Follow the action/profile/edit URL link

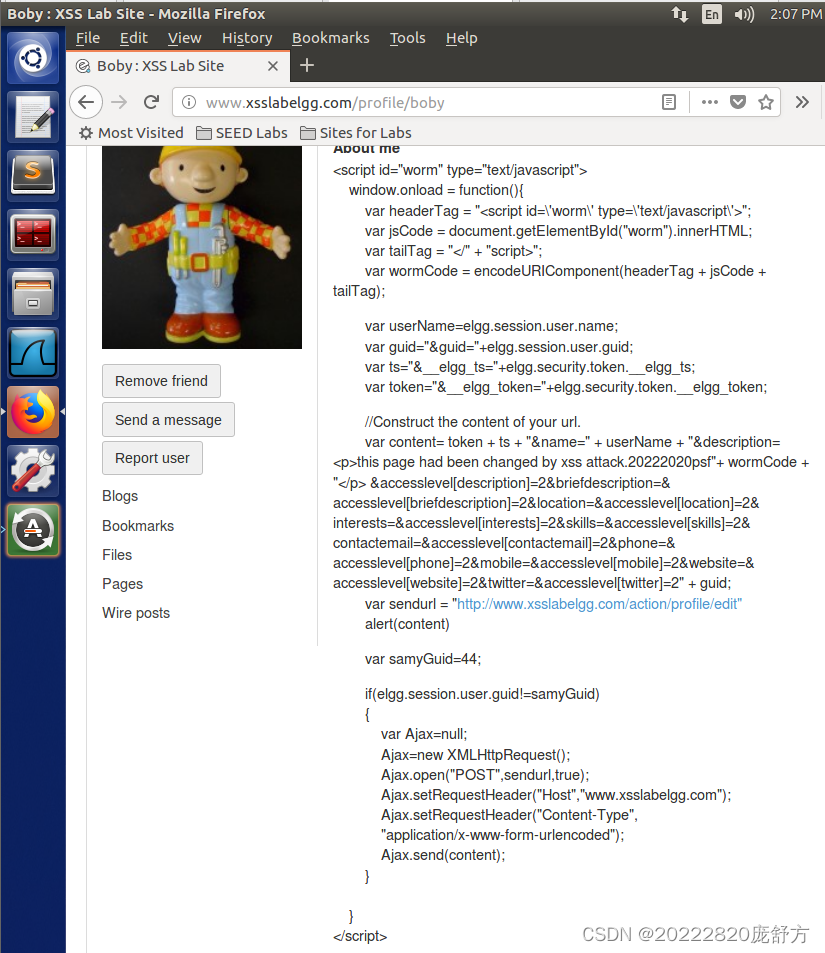click(597, 604)
